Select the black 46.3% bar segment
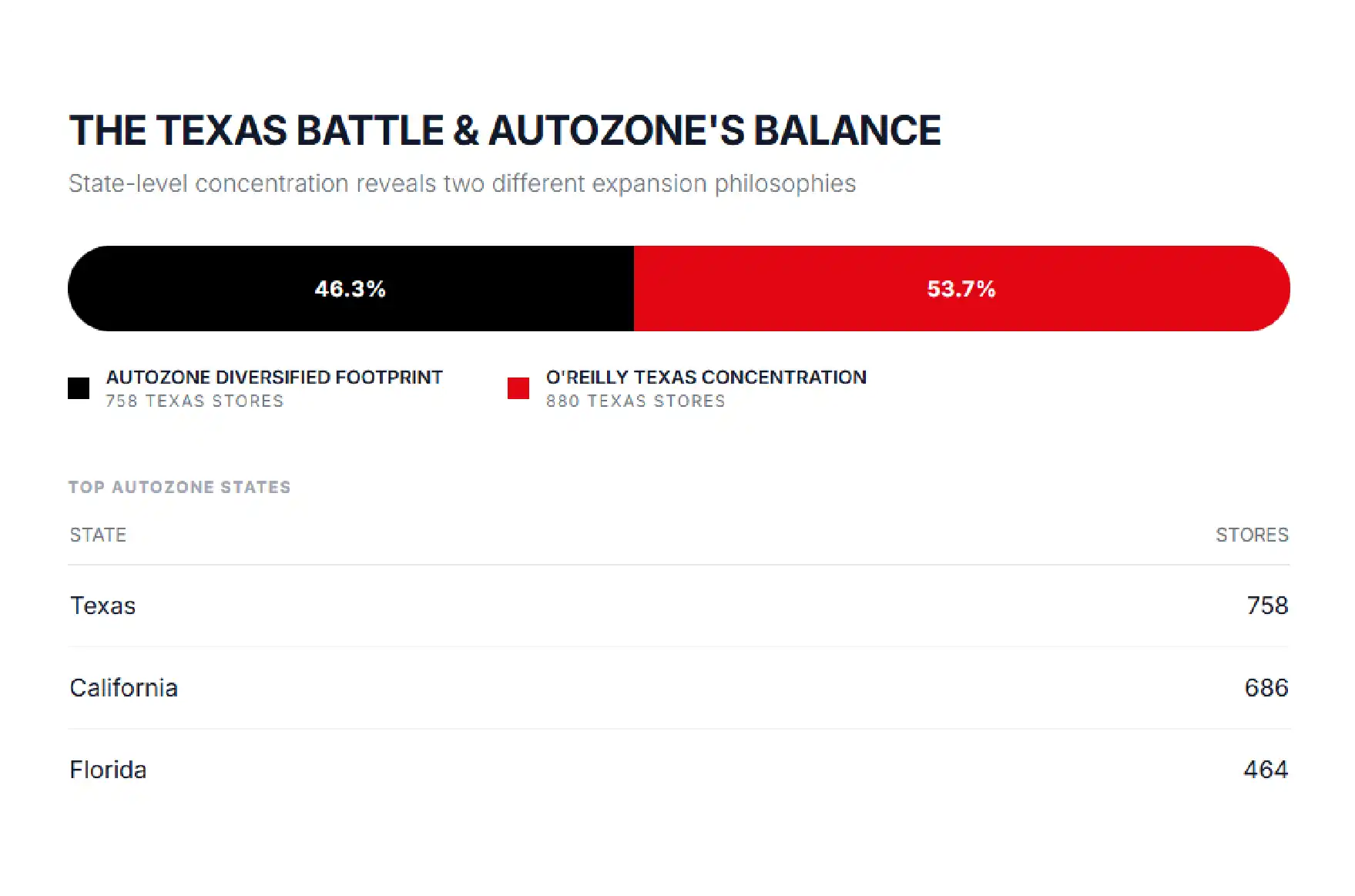Image resolution: width=1355 pixels, height=896 pixels. click(350, 289)
